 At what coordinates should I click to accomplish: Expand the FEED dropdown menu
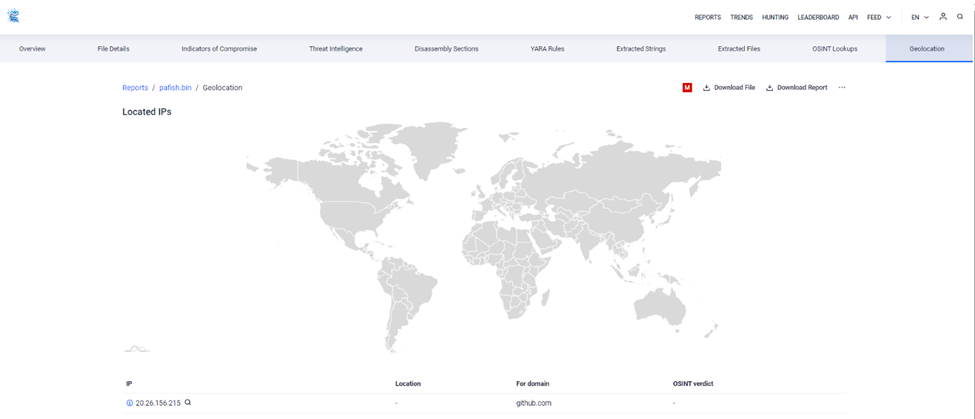point(879,17)
